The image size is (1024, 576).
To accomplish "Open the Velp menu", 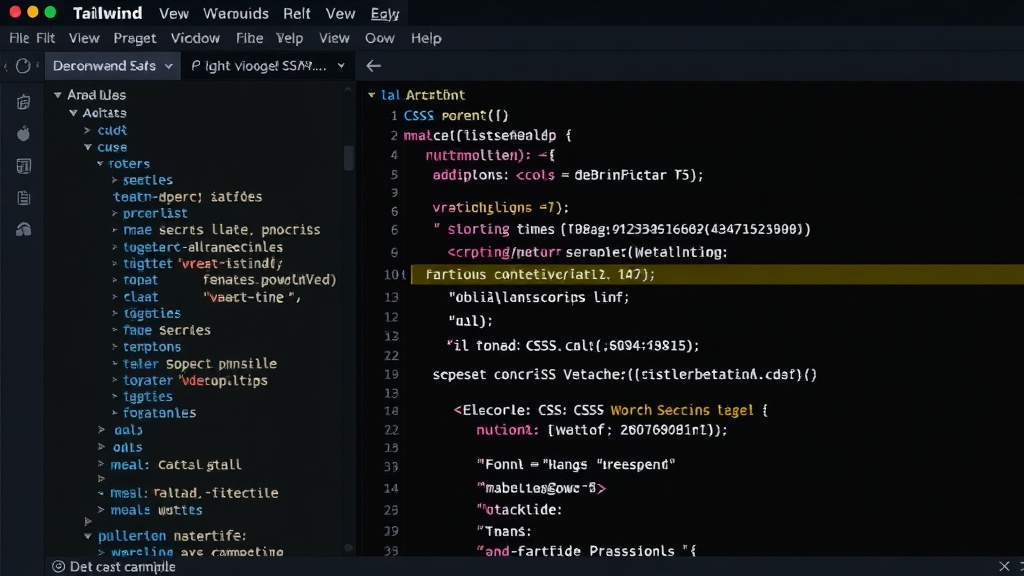I will click(289, 39).
